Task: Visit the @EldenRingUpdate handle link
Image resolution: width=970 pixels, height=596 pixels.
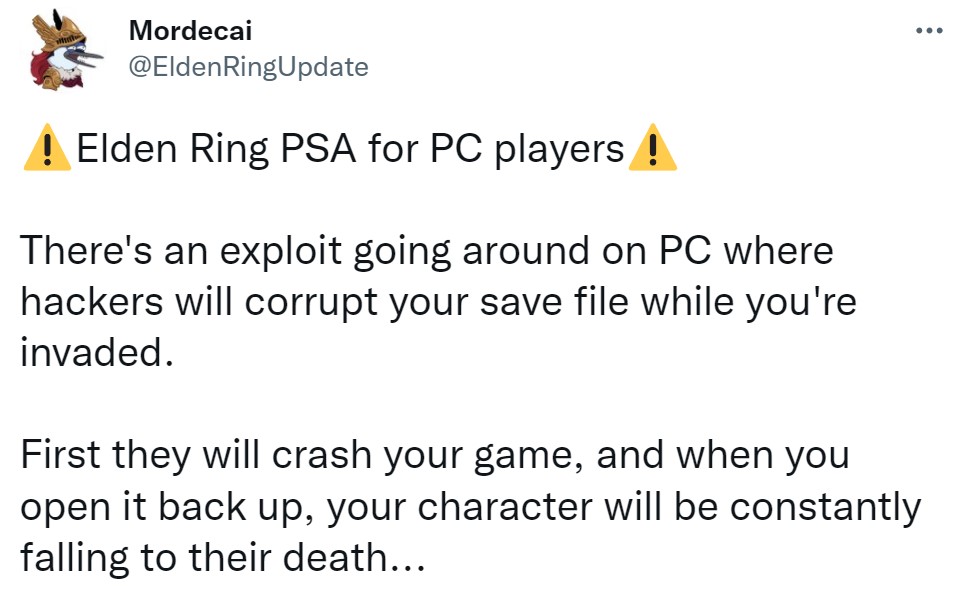Action: tap(248, 67)
